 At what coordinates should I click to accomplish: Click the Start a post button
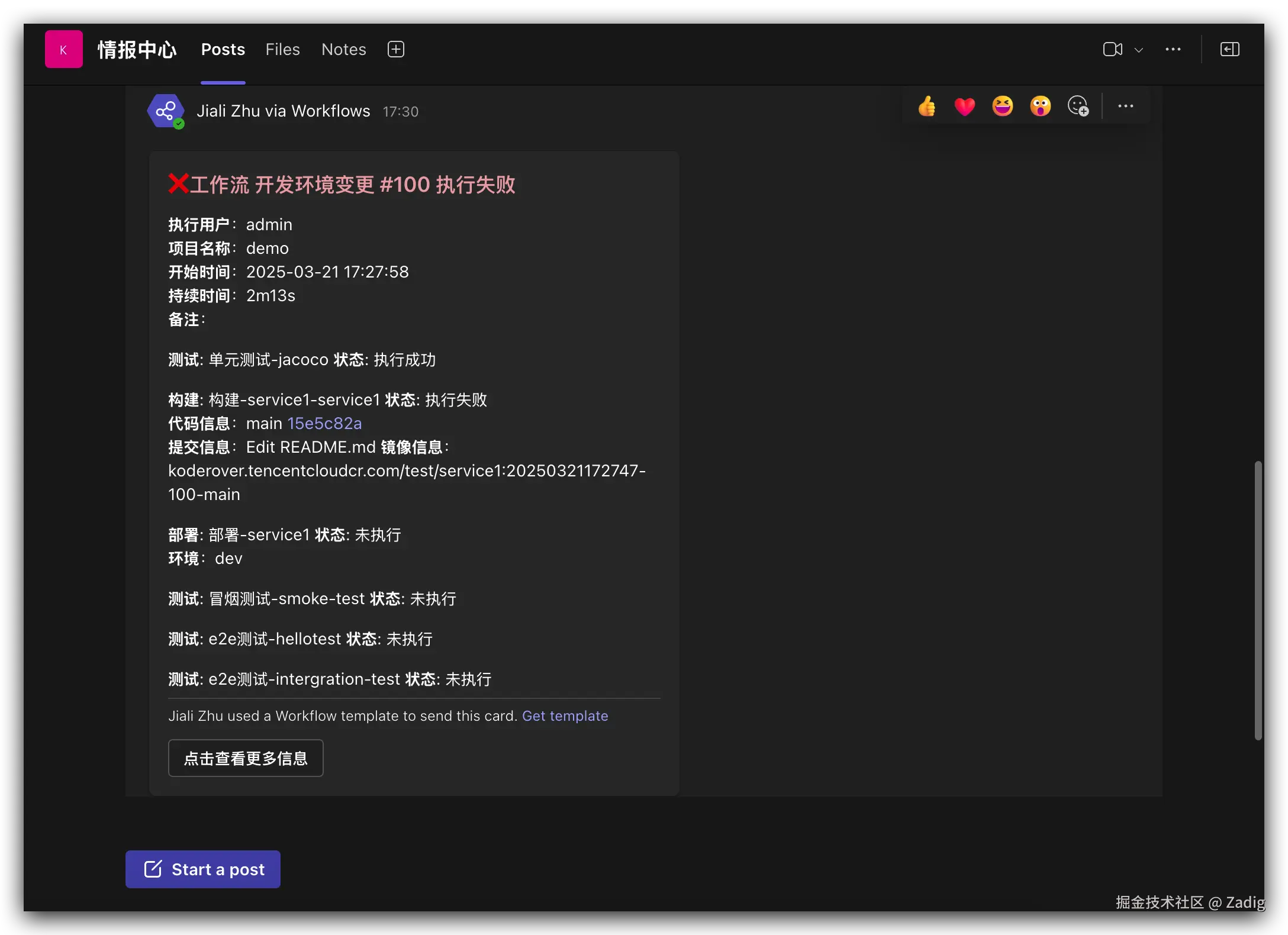coord(202,869)
